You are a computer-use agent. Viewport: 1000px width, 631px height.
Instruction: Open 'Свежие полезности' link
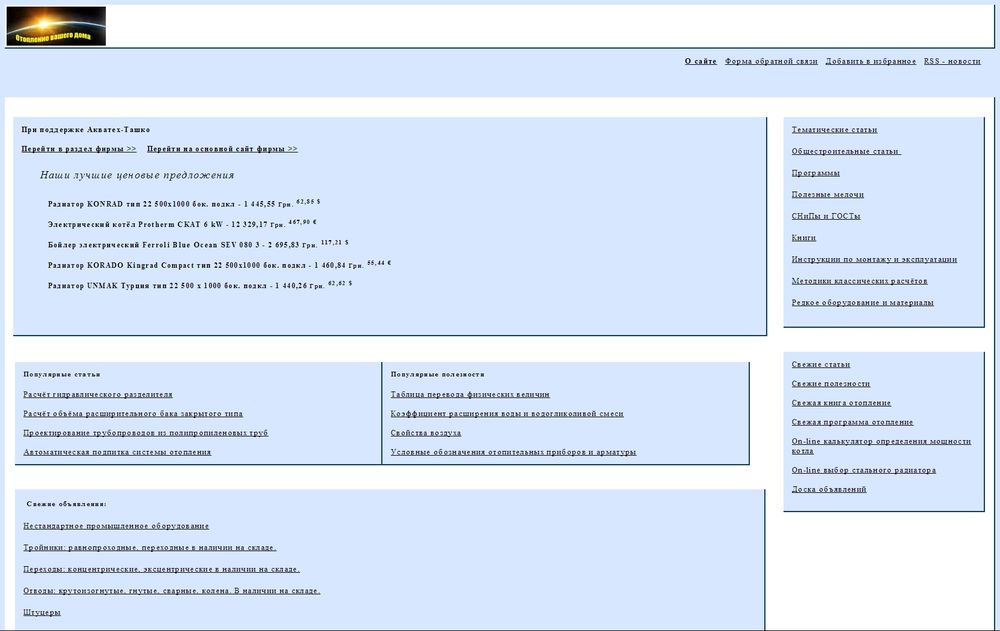tap(831, 383)
